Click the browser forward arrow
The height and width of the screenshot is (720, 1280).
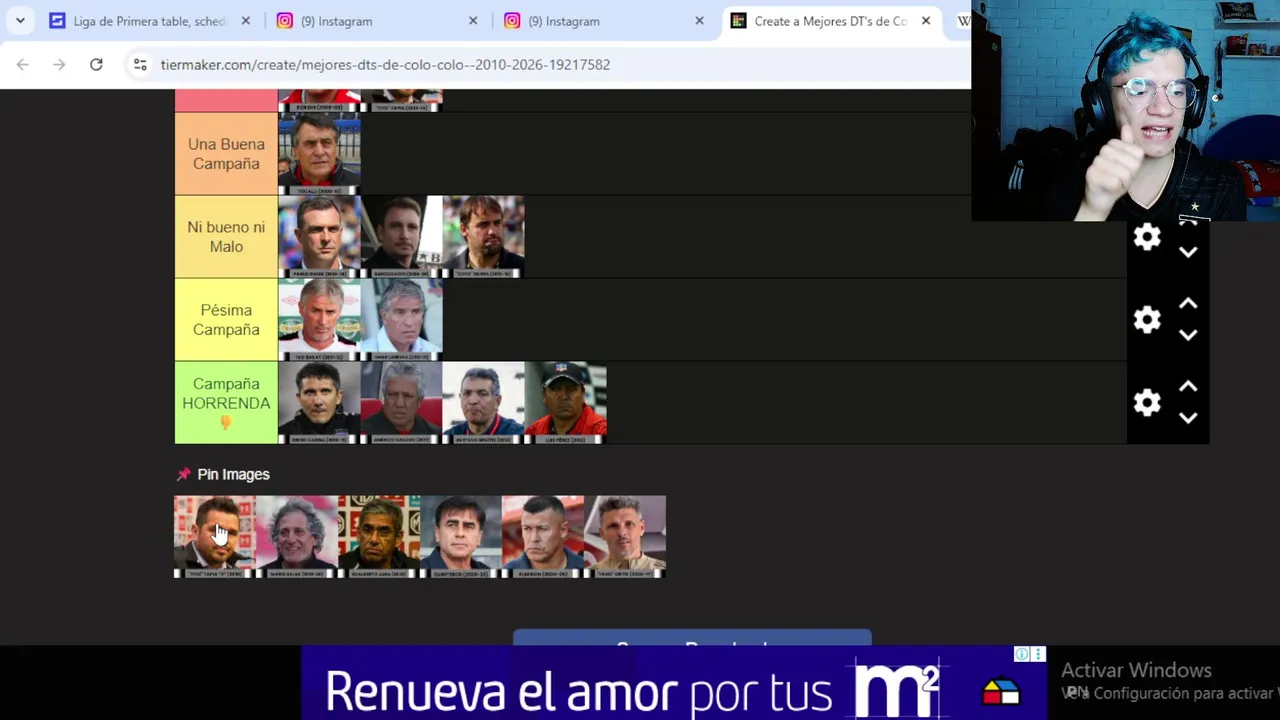(59, 64)
